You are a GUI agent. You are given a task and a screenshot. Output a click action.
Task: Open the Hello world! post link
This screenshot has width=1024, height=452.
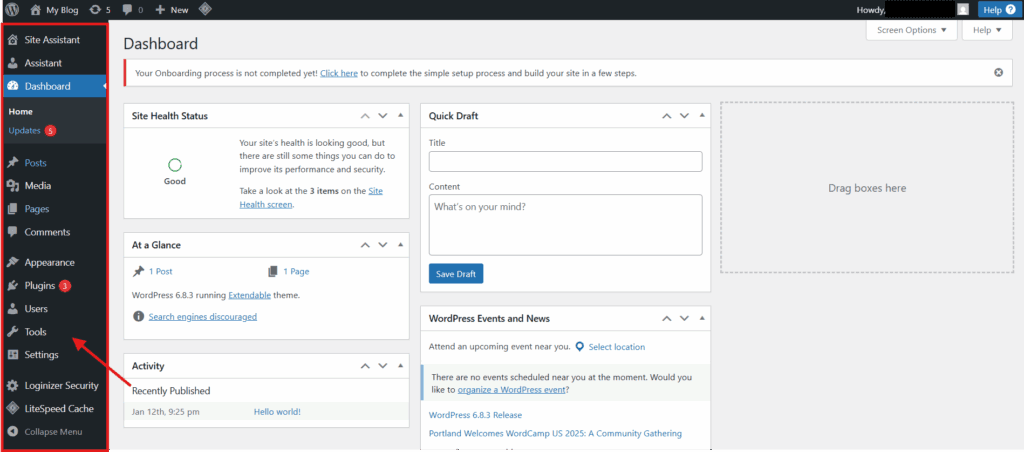pos(277,412)
